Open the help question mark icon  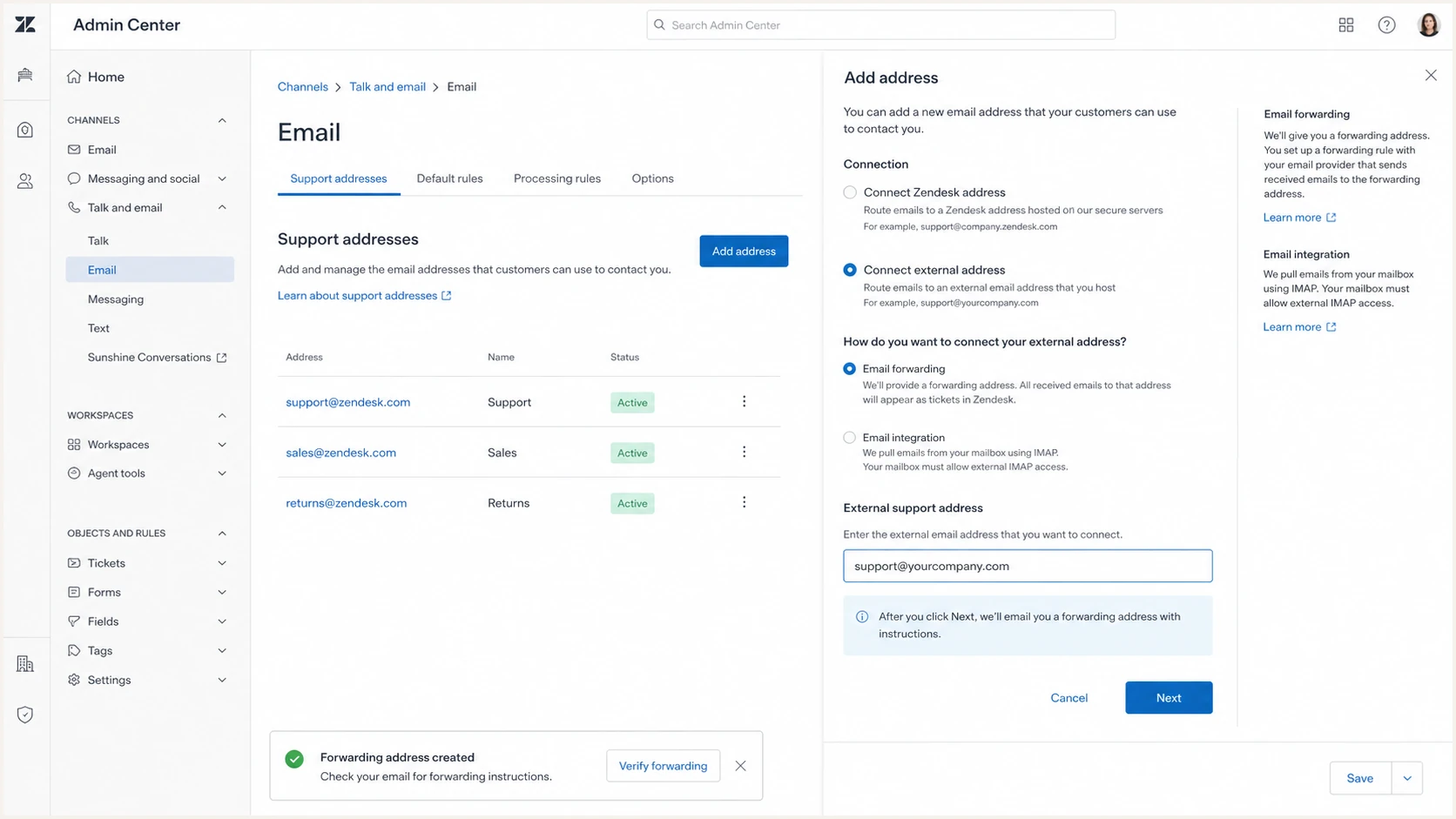pyautogui.click(x=1387, y=25)
